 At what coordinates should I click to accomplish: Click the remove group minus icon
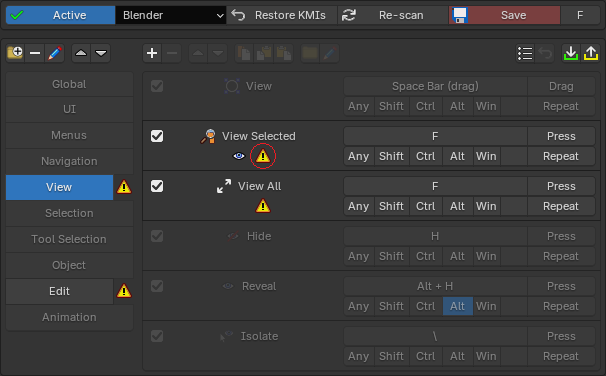[35, 53]
